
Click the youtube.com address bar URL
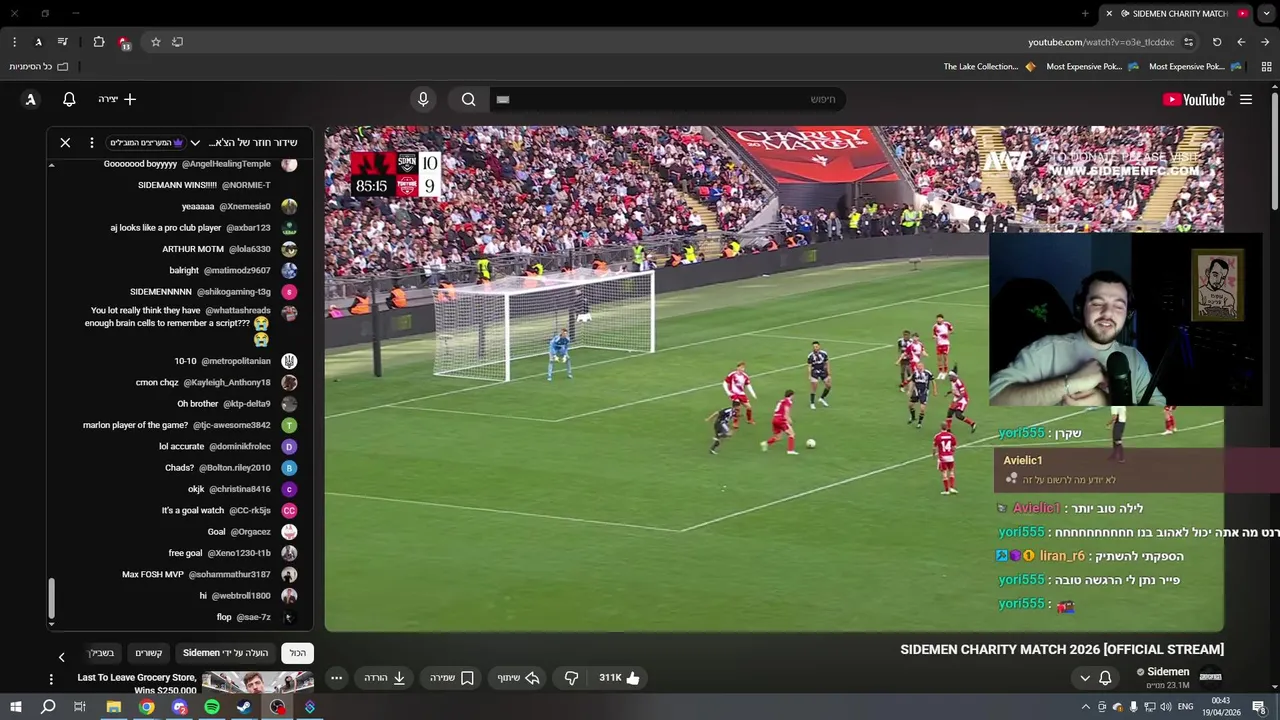click(1101, 42)
